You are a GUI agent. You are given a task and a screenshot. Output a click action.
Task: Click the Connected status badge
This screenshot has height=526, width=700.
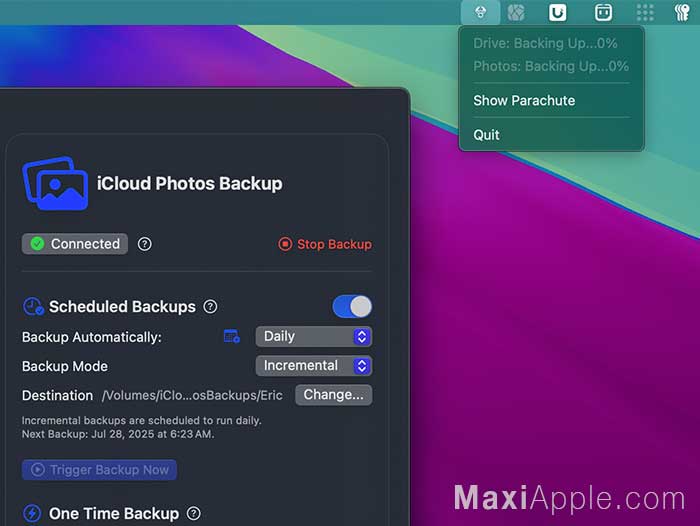[75, 244]
